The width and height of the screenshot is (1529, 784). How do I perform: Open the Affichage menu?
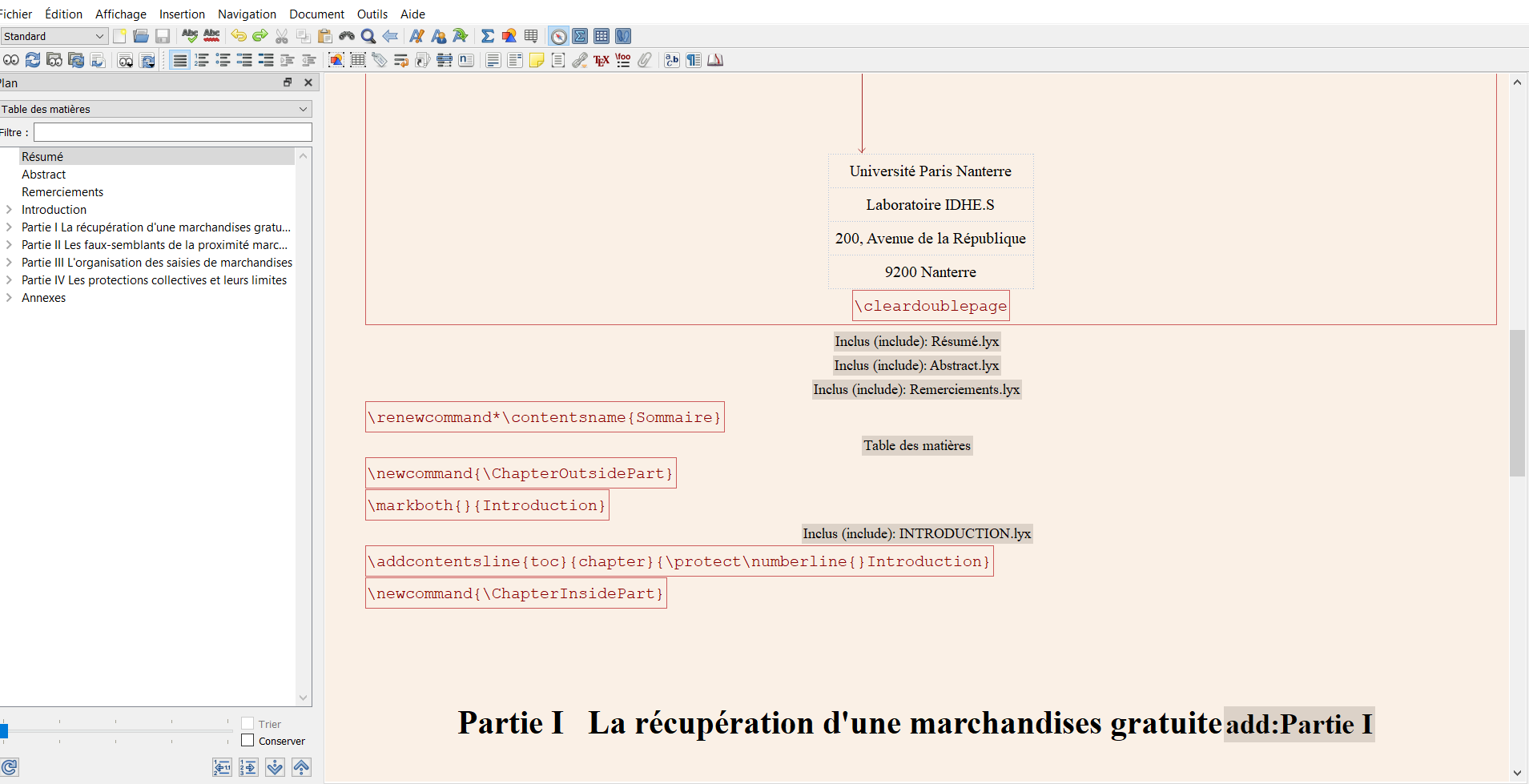click(121, 14)
